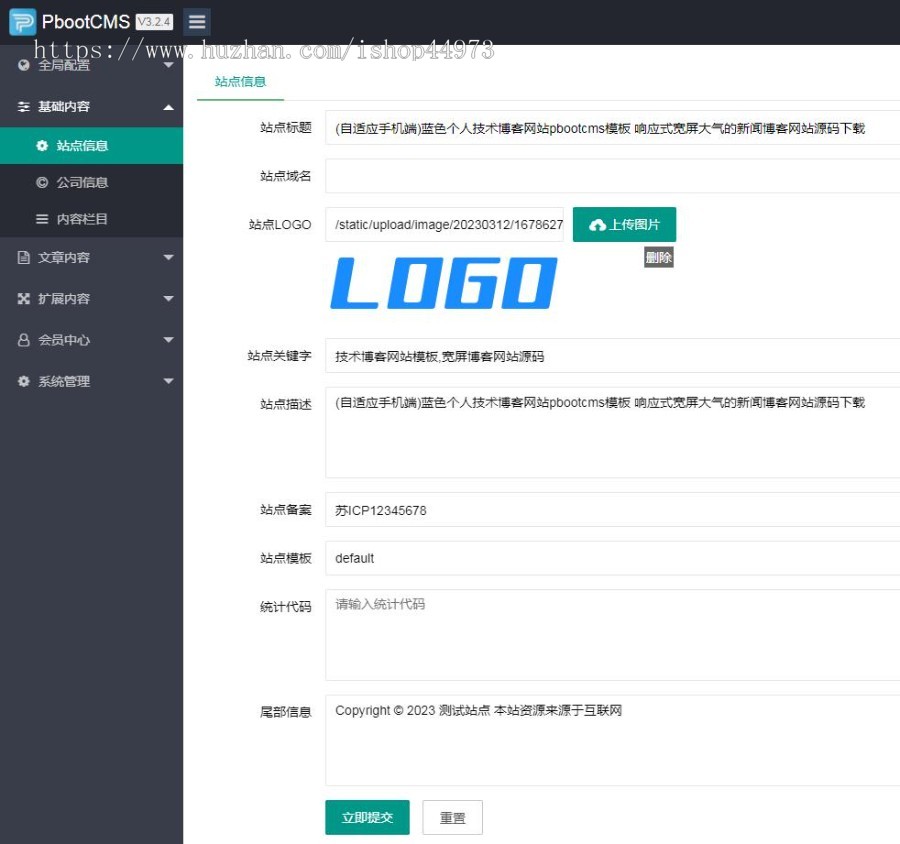Click the 重置 reset button
This screenshot has width=900, height=844.
tap(452, 817)
